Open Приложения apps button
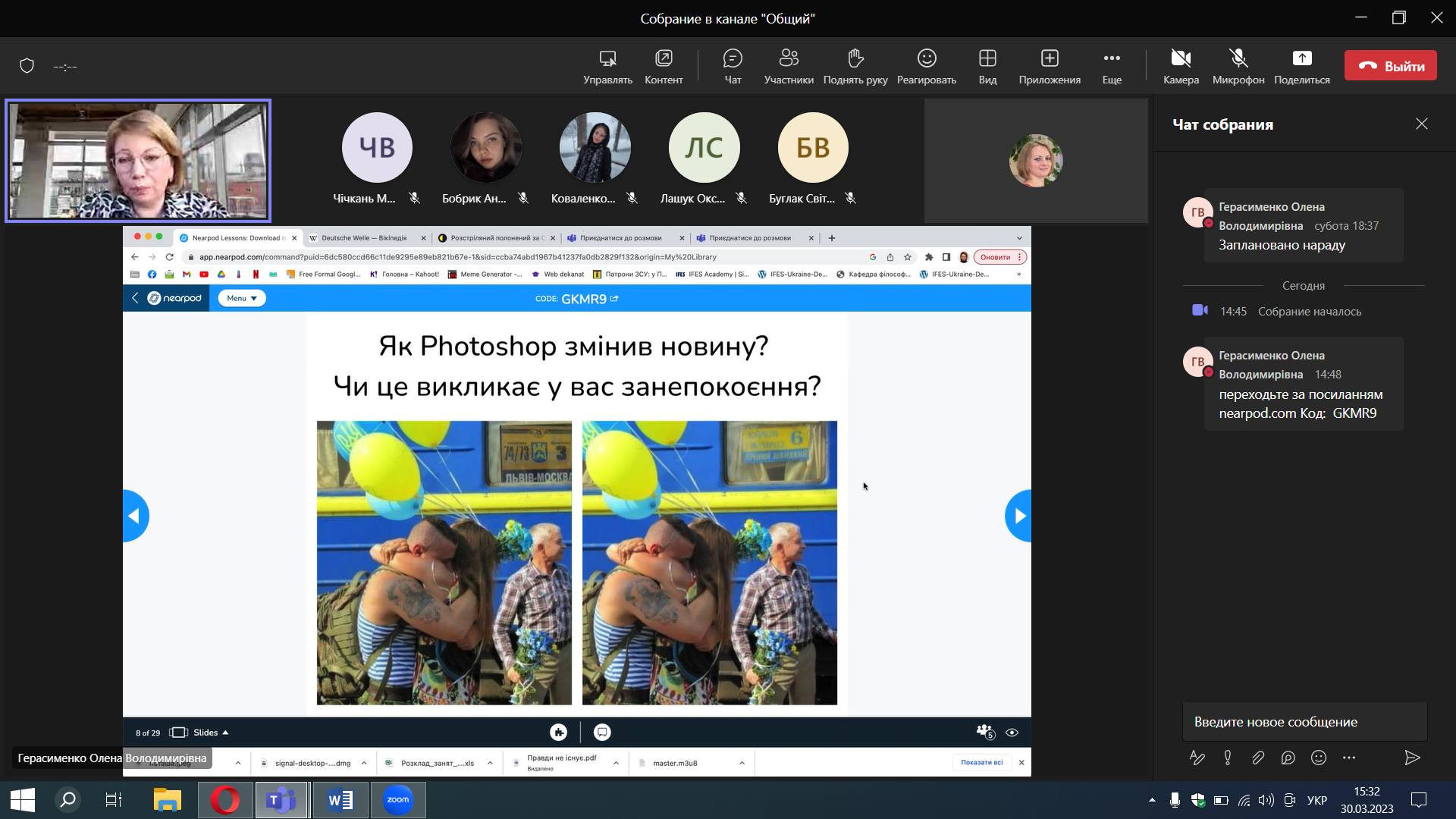 click(x=1050, y=67)
